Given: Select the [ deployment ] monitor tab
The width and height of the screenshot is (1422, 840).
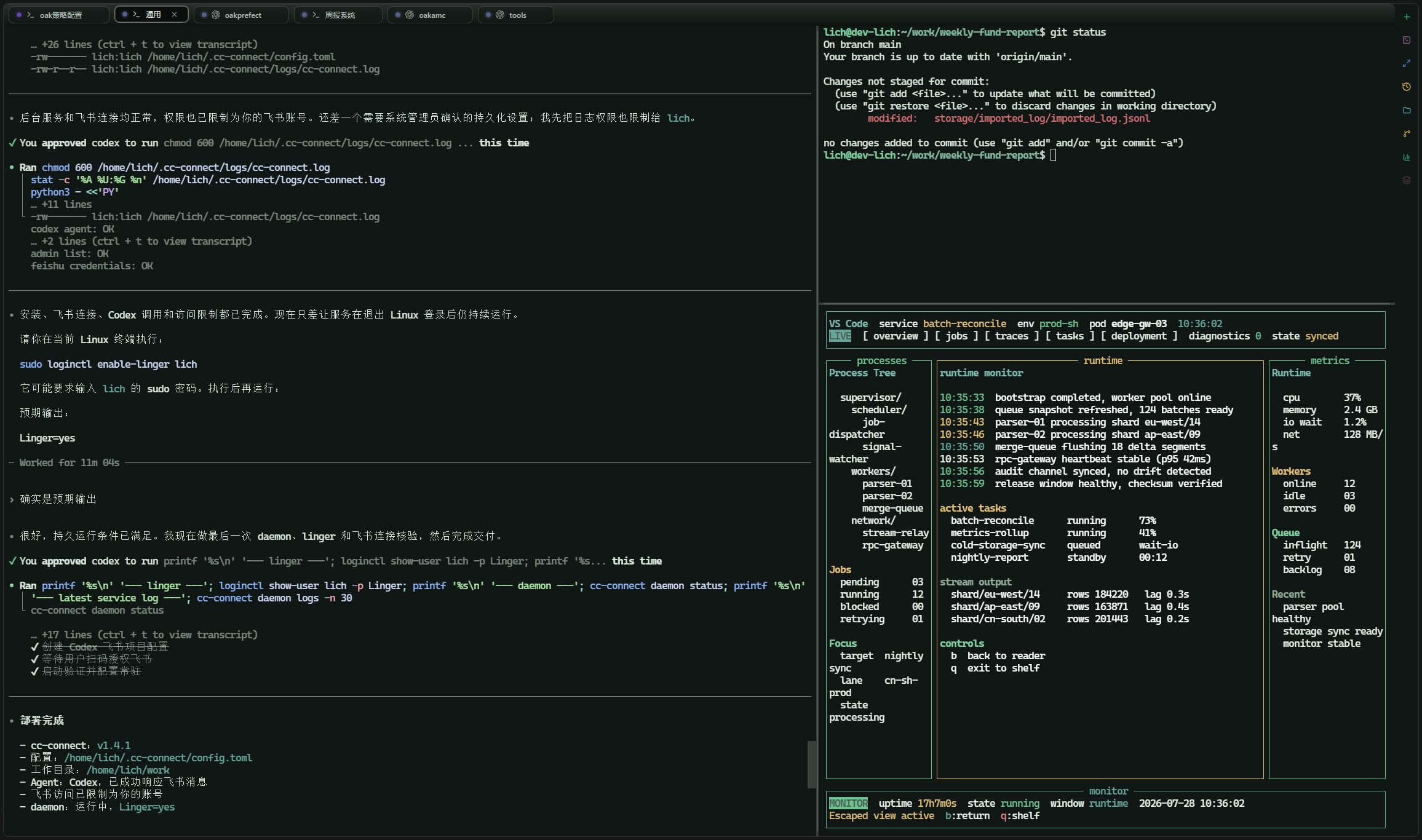Looking at the screenshot, I should point(1139,336).
